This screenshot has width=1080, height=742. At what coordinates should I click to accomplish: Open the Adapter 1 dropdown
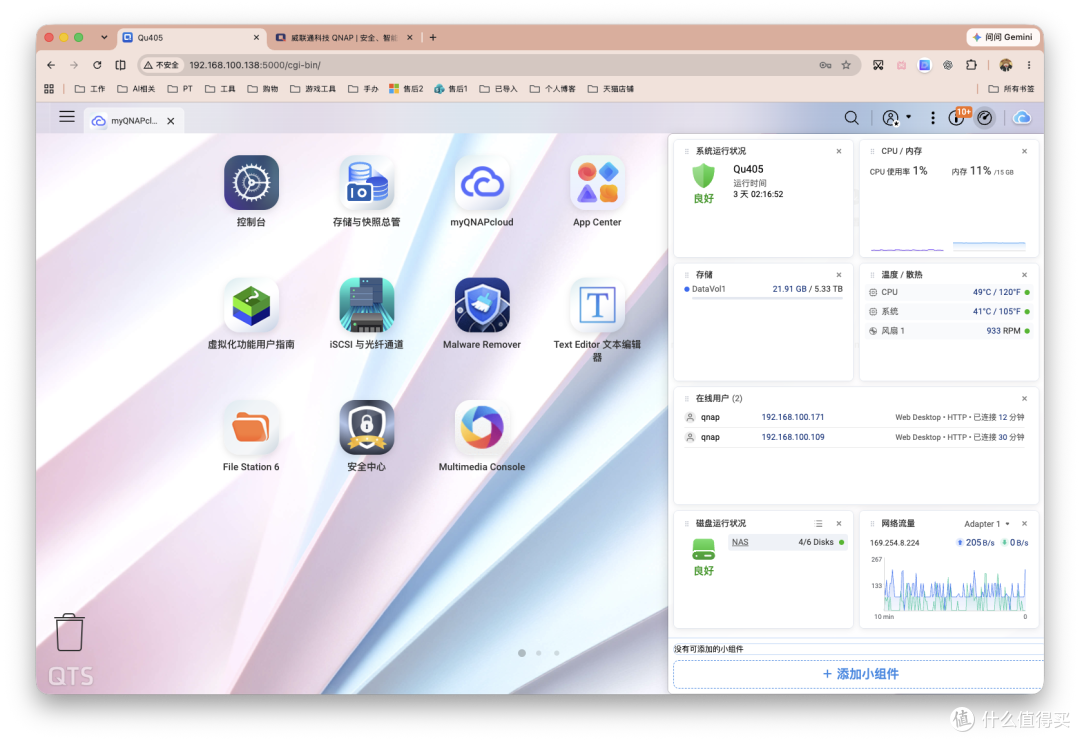tap(986, 524)
